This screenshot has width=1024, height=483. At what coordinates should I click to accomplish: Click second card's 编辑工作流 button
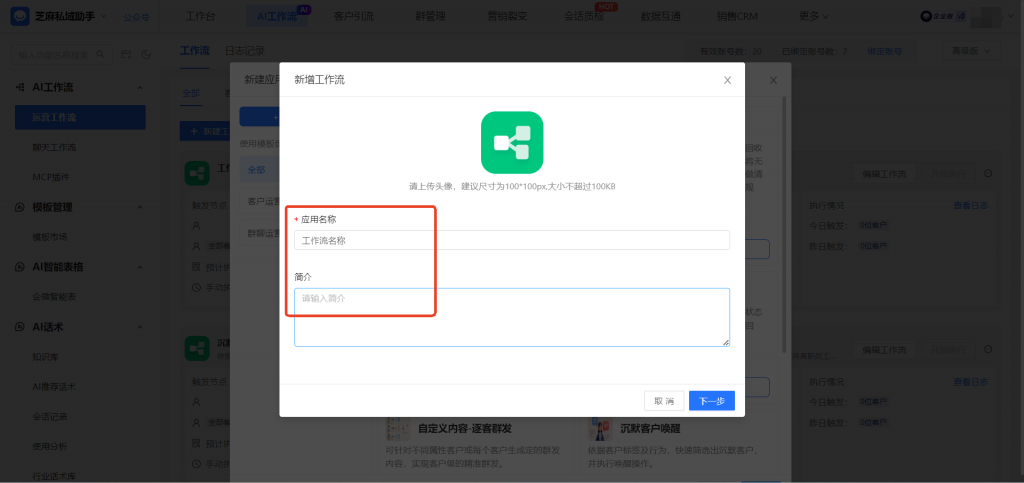point(884,350)
